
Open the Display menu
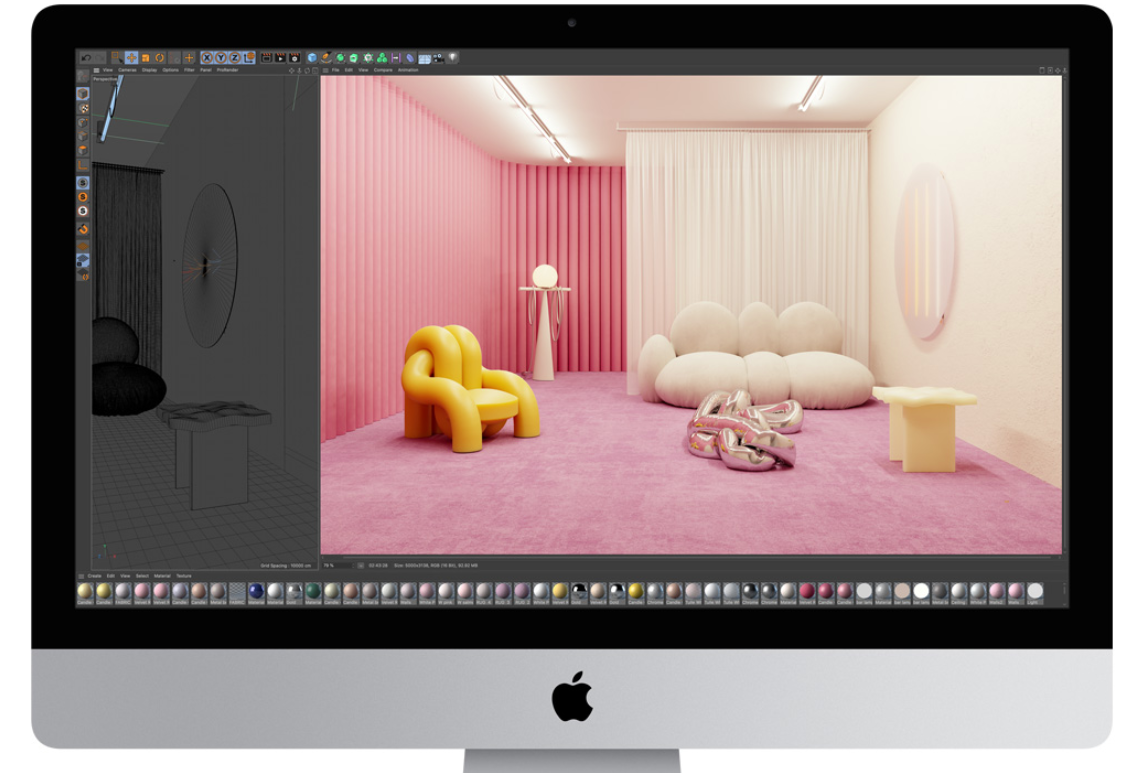[x=149, y=70]
